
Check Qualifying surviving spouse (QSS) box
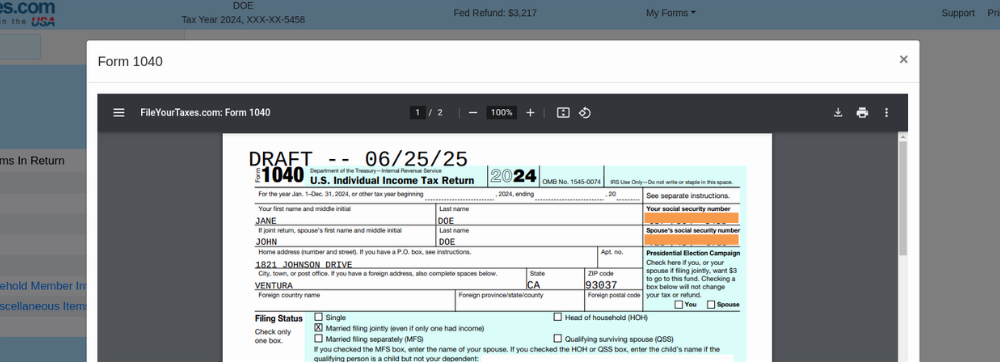pos(557,338)
